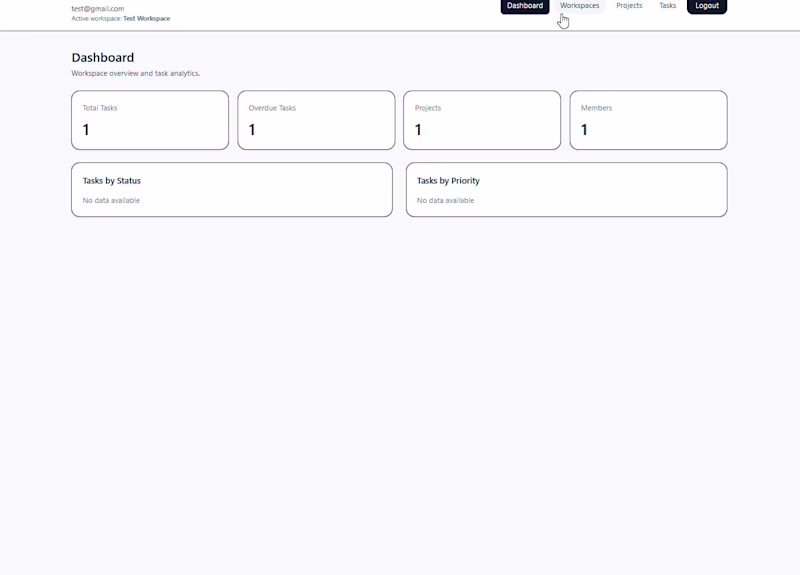The width and height of the screenshot is (800, 575).
Task: Click the Tasks by Status heading
Action: point(112,181)
